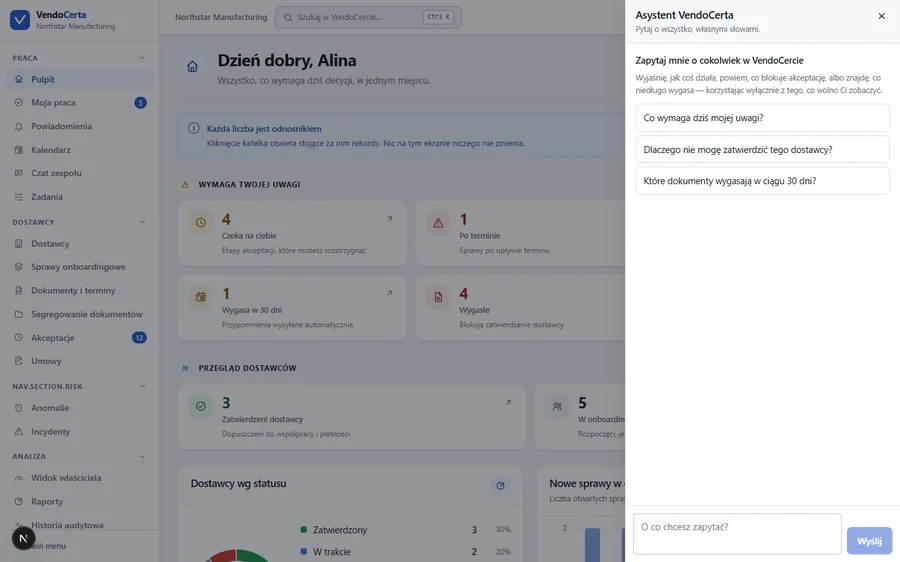Open the Pulpit dashboard page
900x562 pixels.
tap(80, 79)
